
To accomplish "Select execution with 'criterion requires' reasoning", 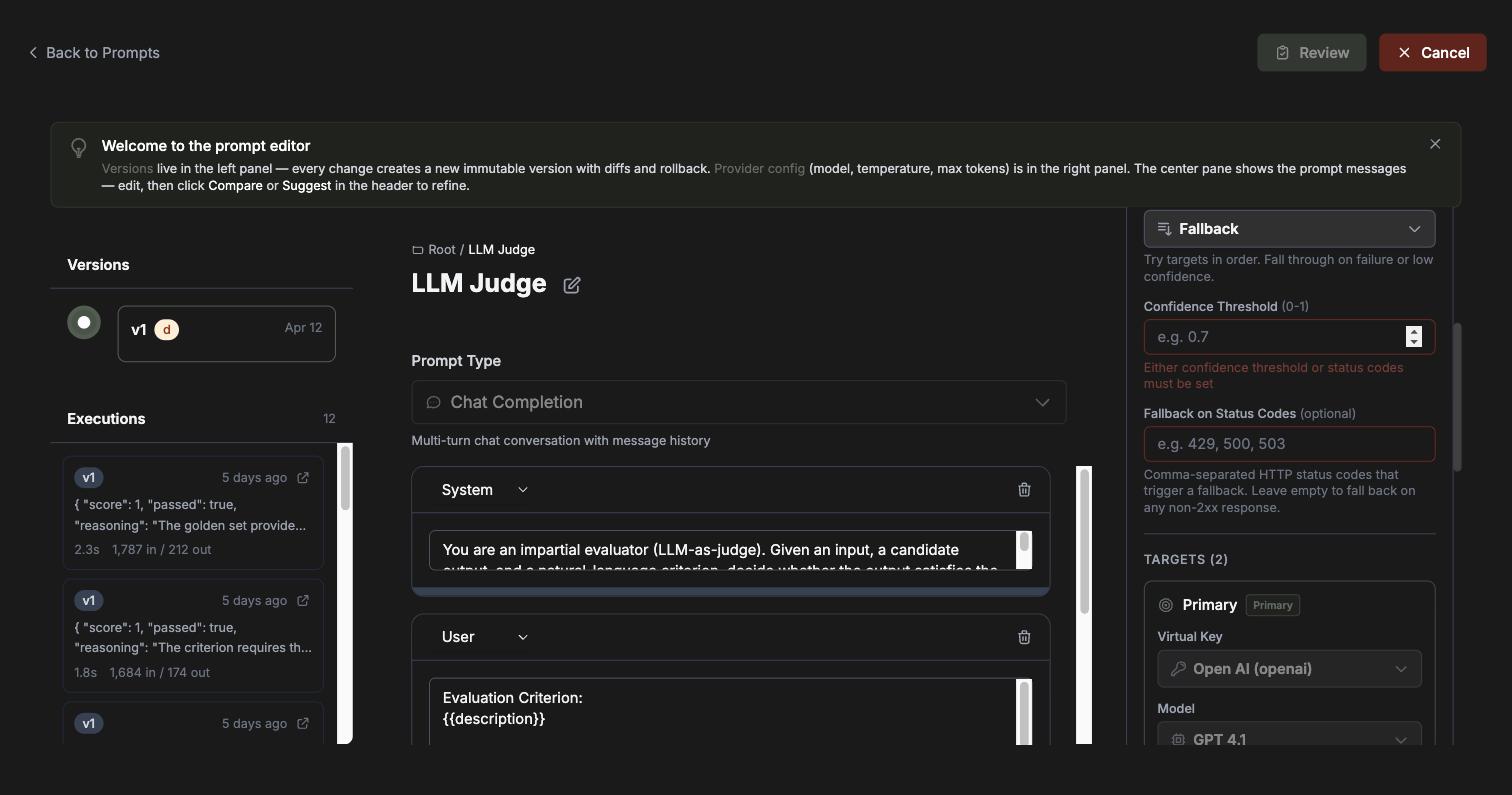I will click(x=193, y=636).
